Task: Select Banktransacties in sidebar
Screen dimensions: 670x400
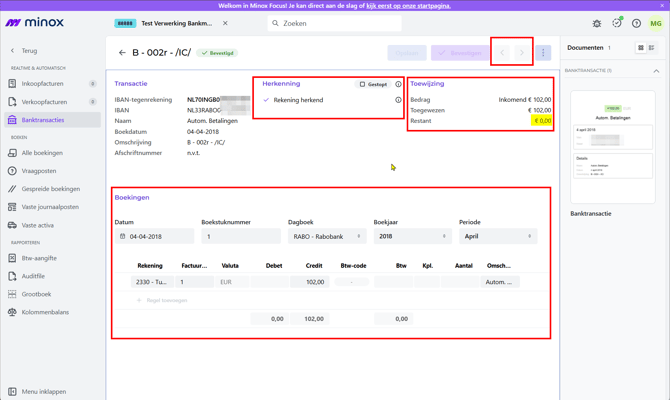Action: (53, 120)
